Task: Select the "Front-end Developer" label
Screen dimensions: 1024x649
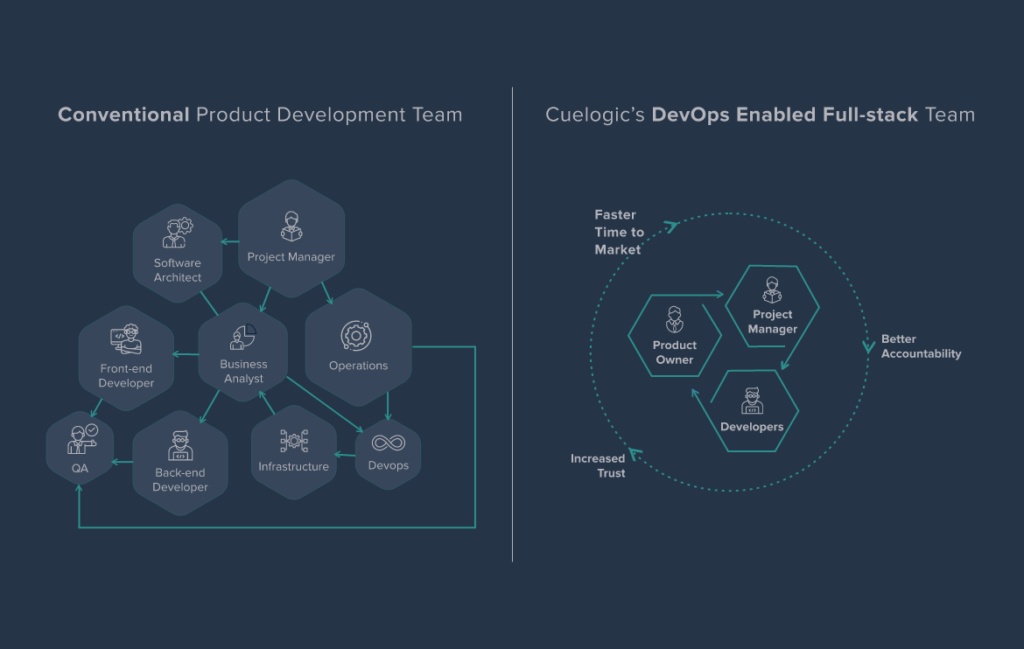Action: pyautogui.click(x=126, y=376)
